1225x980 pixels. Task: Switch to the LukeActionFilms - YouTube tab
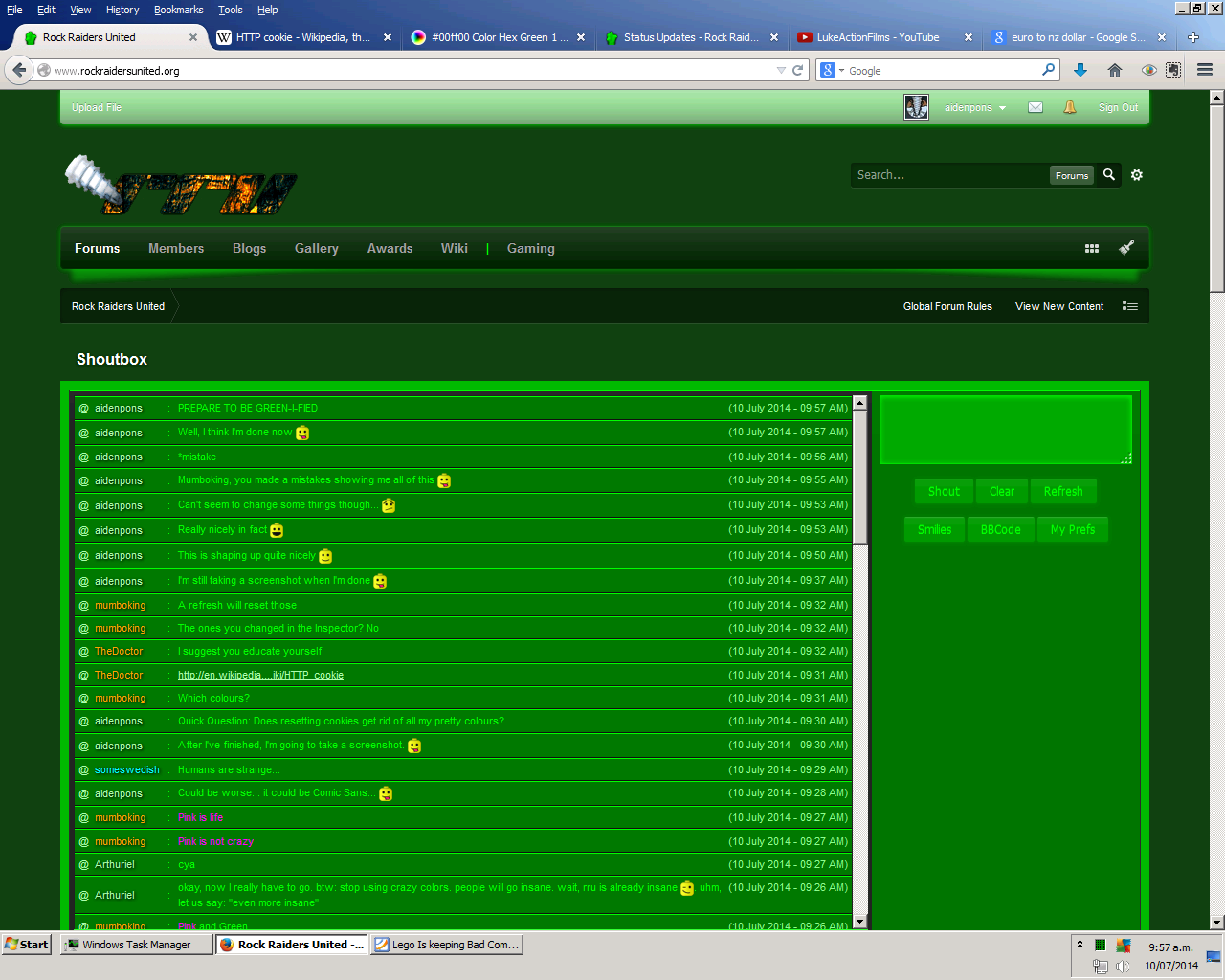pyautogui.click(x=885, y=37)
